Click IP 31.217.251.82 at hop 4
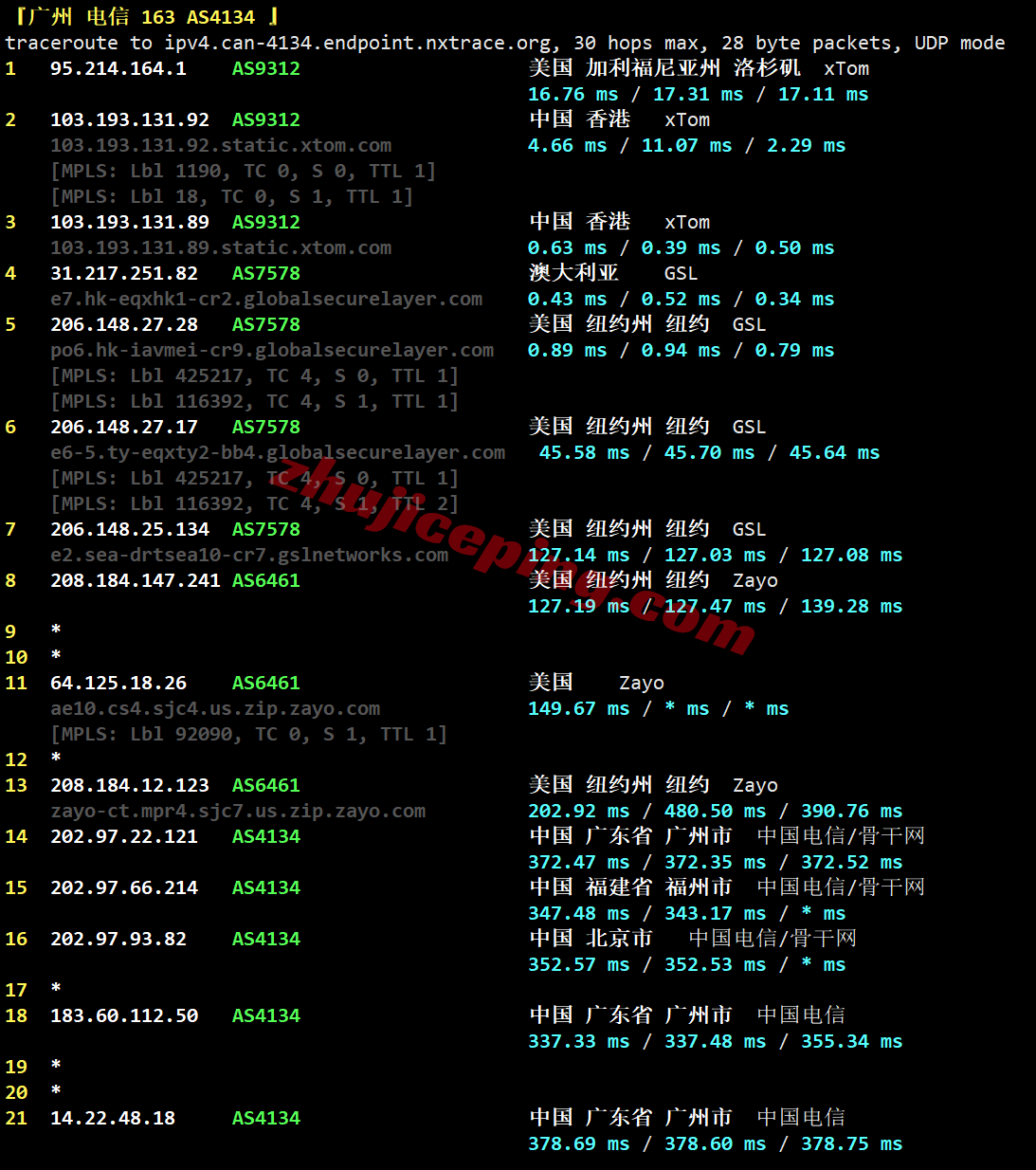Viewport: 1036px width, 1170px height. pyautogui.click(x=124, y=273)
